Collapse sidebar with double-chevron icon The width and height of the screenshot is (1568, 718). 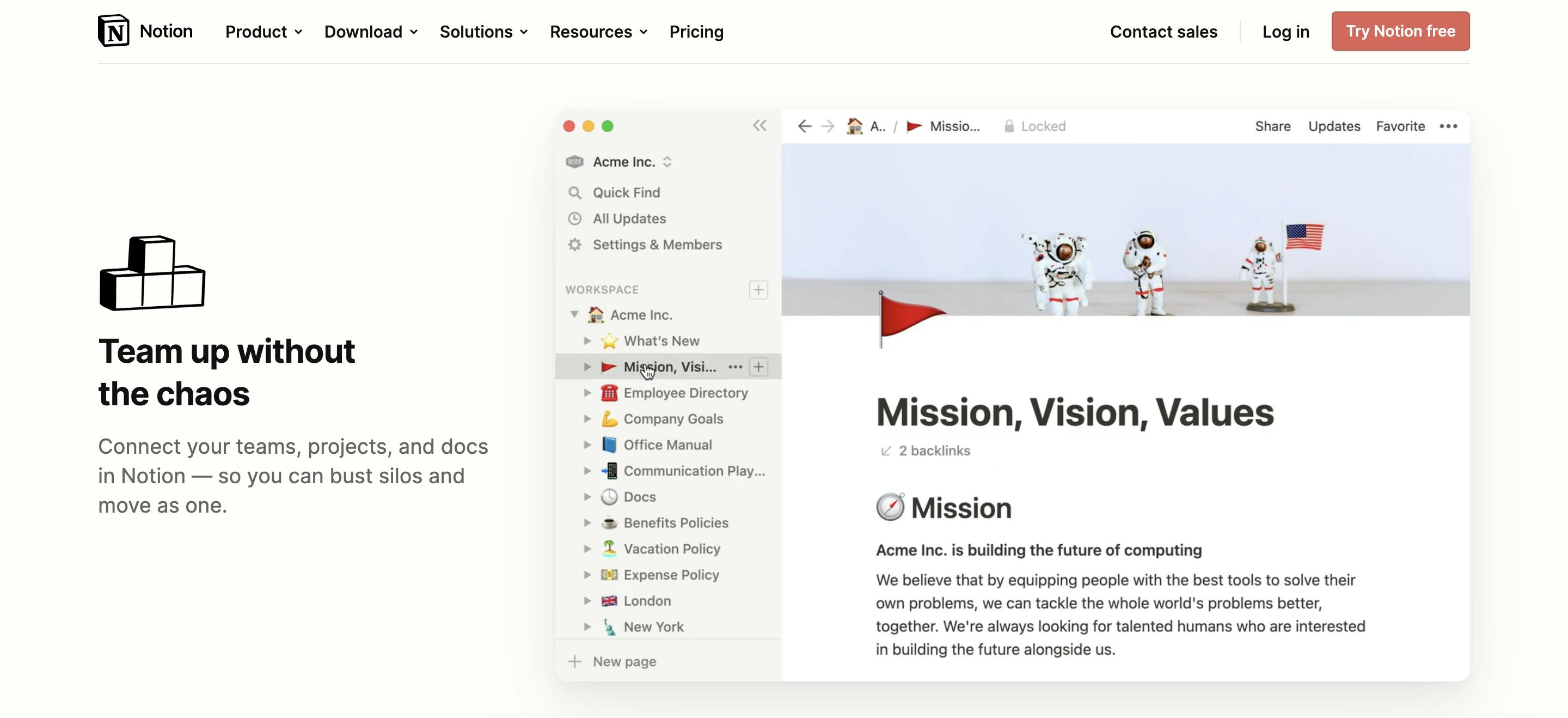click(759, 125)
